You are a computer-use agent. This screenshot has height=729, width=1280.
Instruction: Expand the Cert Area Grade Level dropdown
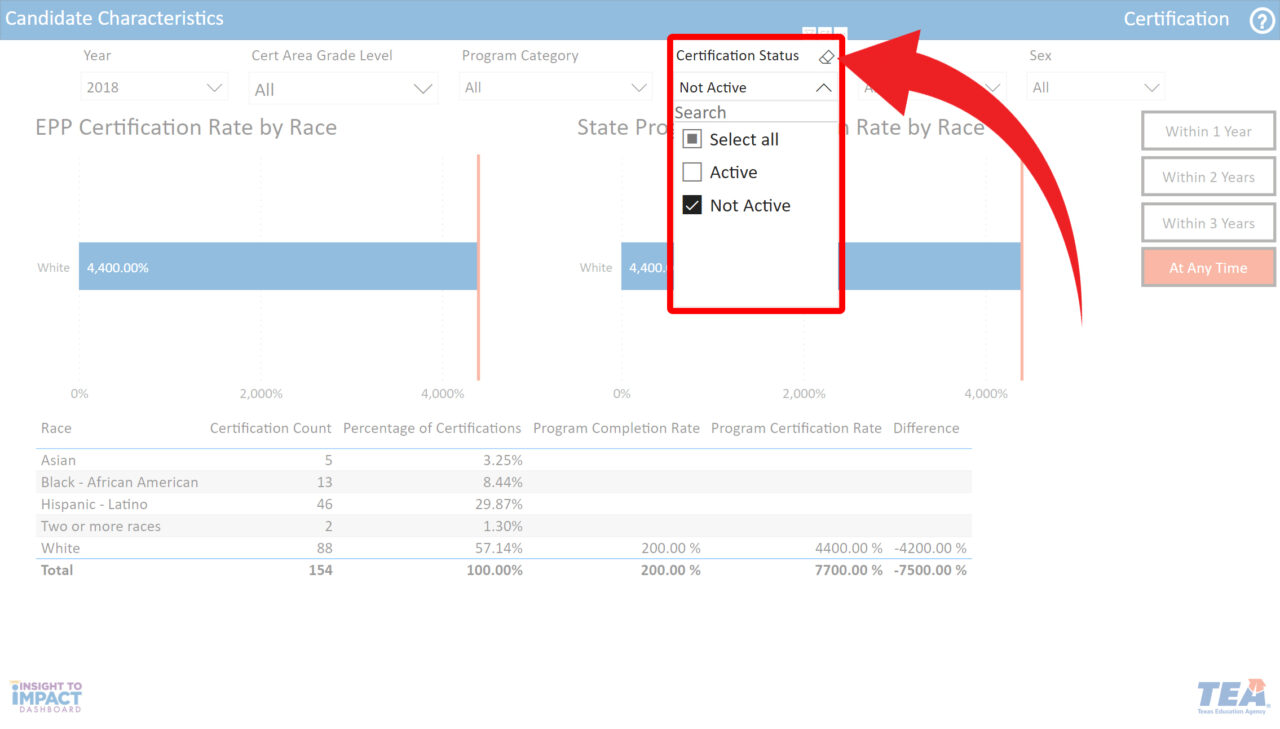click(x=343, y=89)
